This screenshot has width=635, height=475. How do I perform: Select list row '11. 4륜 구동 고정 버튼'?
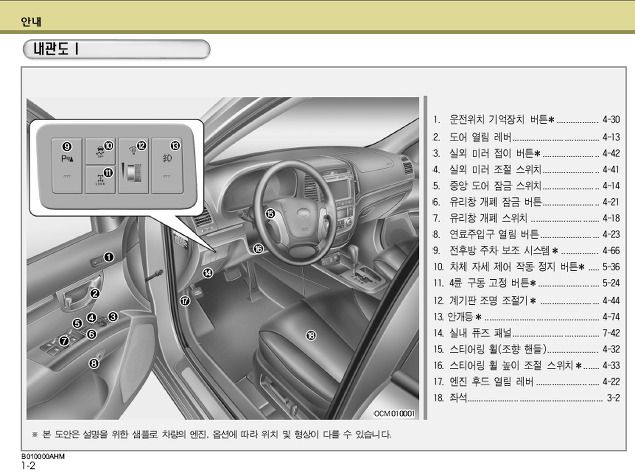526,283
